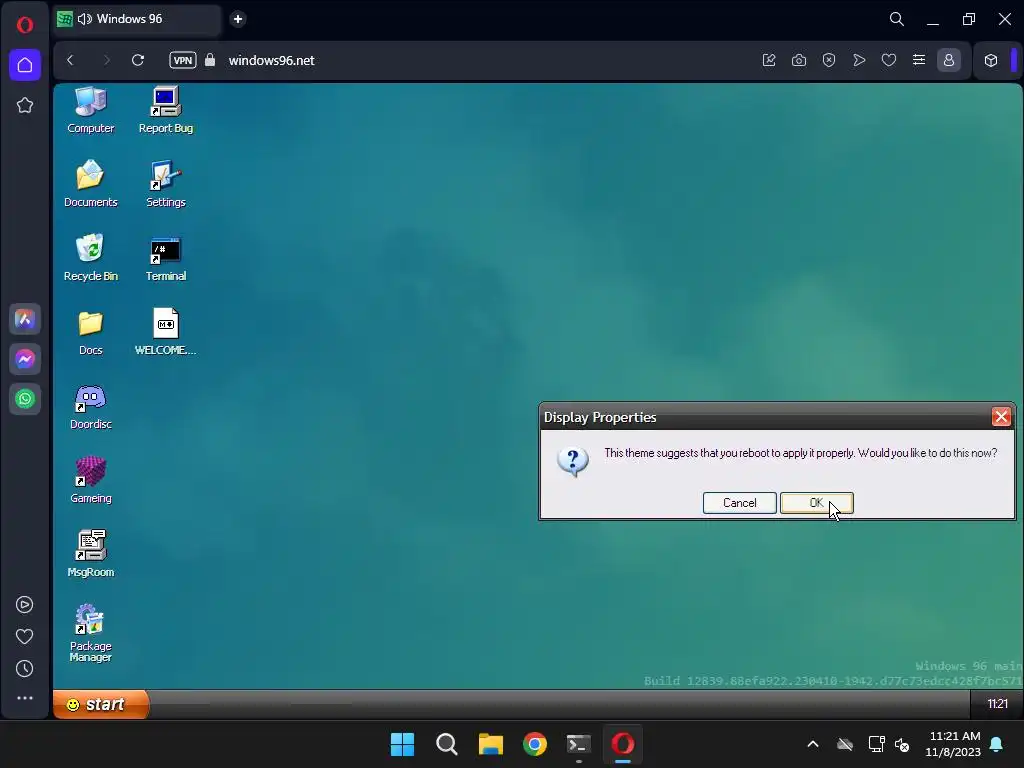Open the sidebar heart pinboards icon
The image size is (1024, 768).
[24, 637]
